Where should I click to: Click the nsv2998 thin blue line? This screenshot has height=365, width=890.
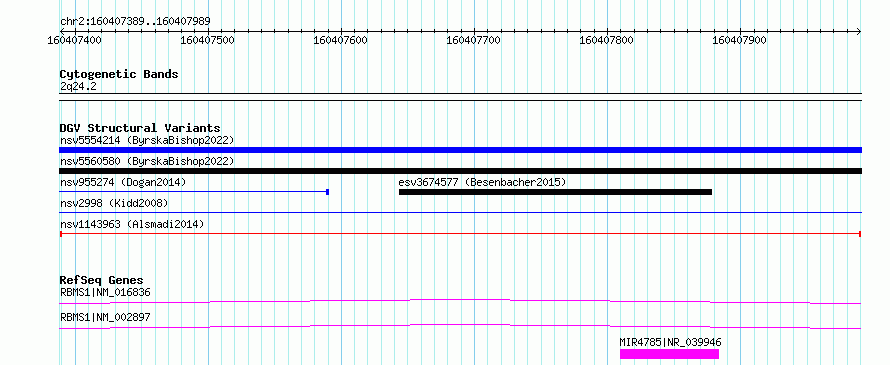tap(460, 213)
